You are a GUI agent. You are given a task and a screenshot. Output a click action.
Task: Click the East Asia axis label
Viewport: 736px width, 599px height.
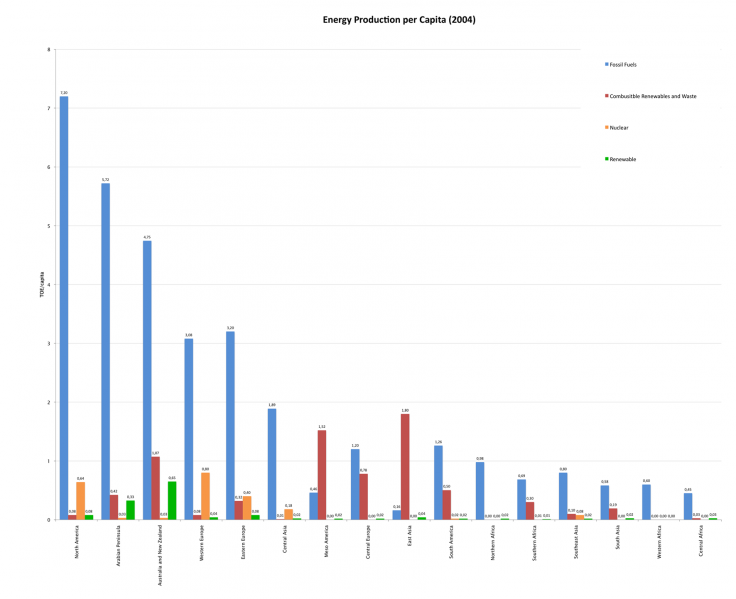coord(397,537)
